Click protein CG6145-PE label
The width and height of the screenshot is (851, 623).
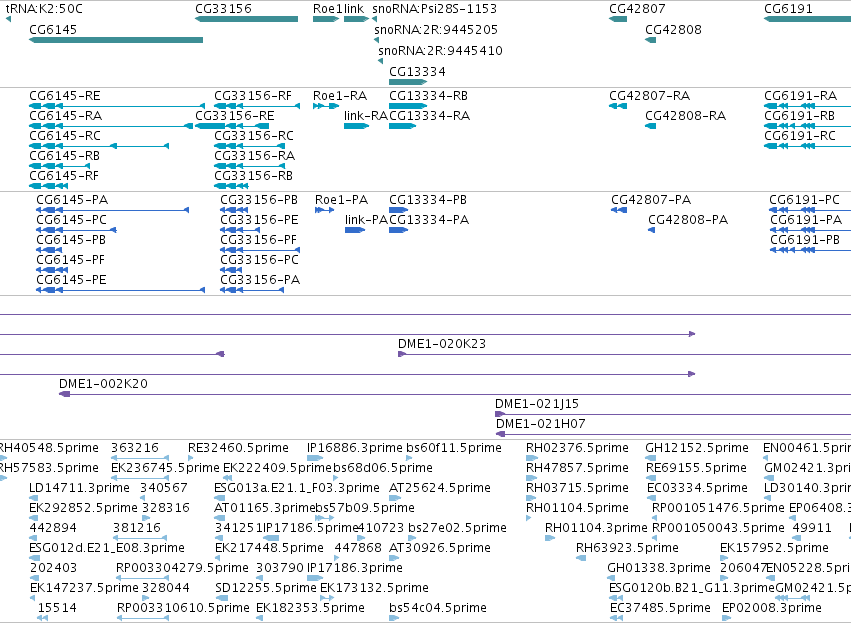pyautogui.click(x=71, y=280)
